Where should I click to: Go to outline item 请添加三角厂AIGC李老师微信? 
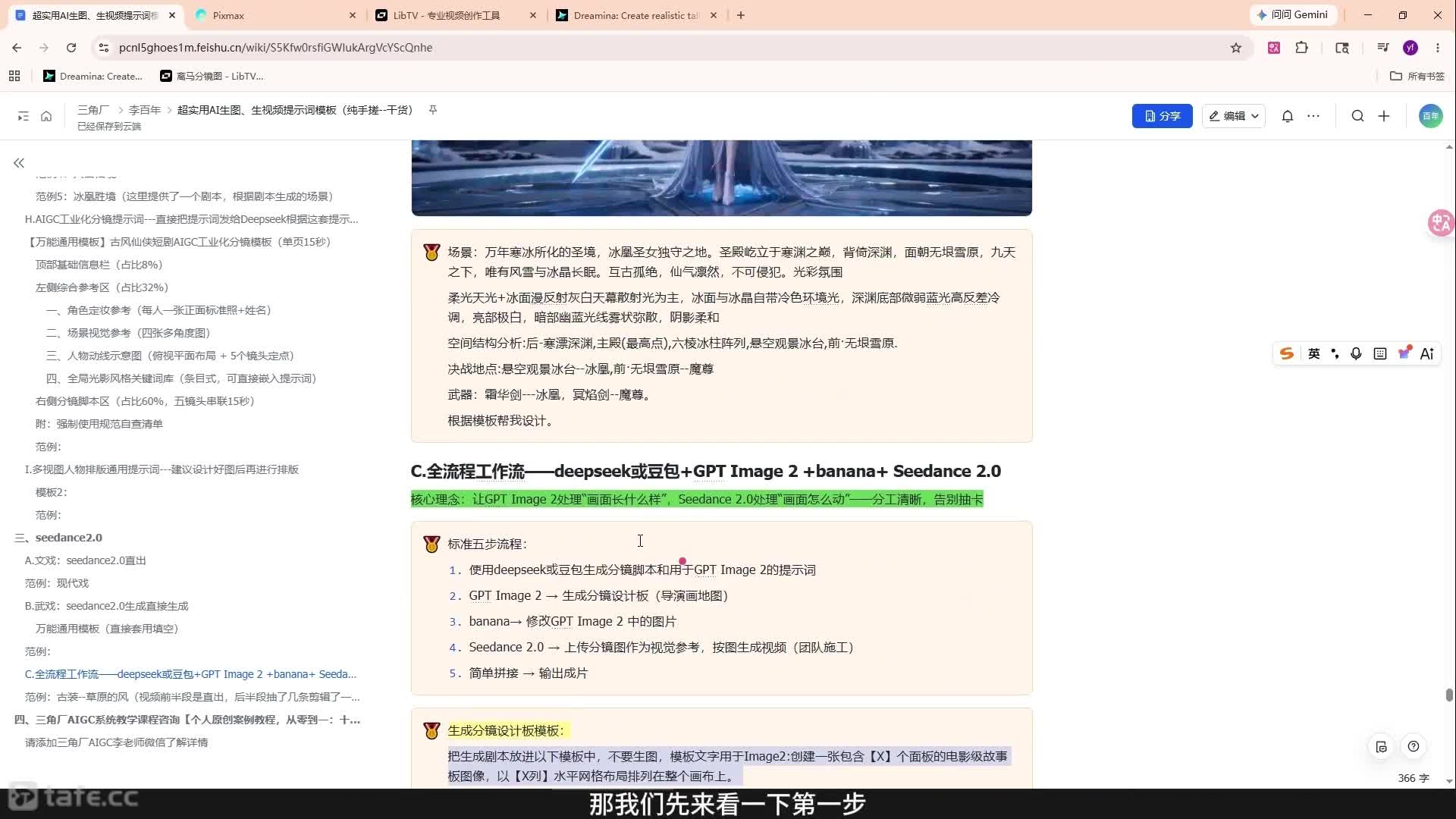point(116,742)
